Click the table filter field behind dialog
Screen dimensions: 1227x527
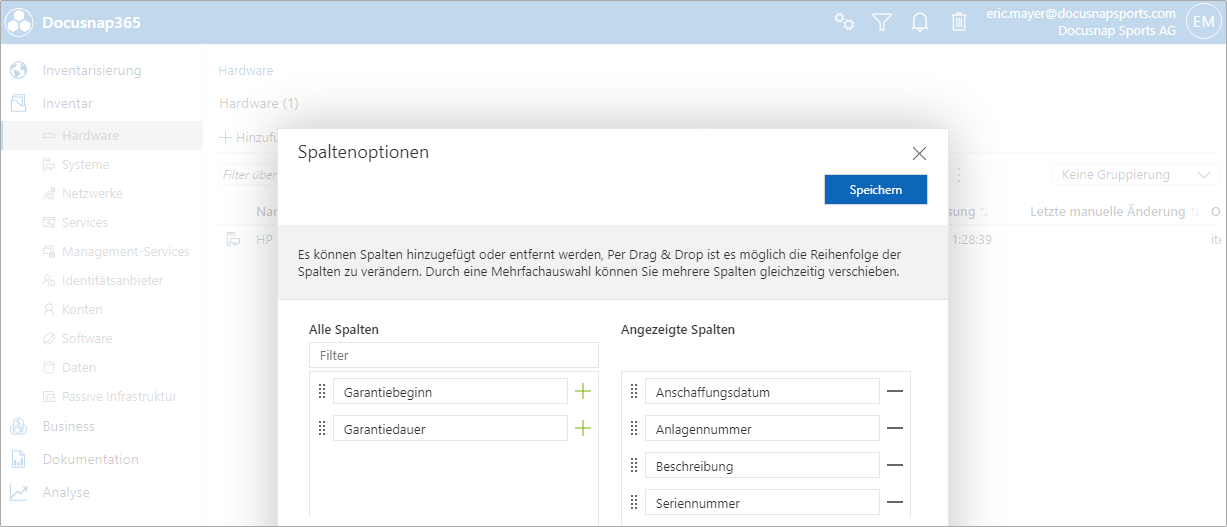(x=249, y=175)
